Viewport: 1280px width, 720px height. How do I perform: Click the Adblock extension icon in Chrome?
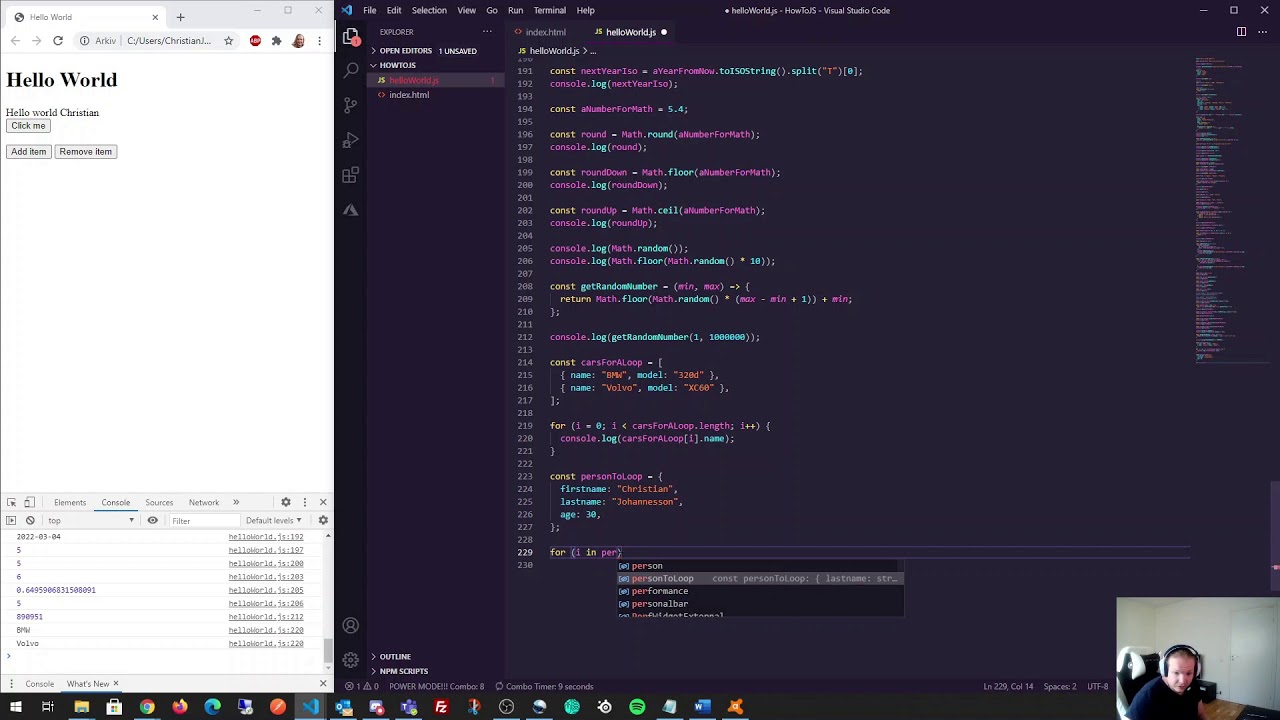(x=255, y=41)
